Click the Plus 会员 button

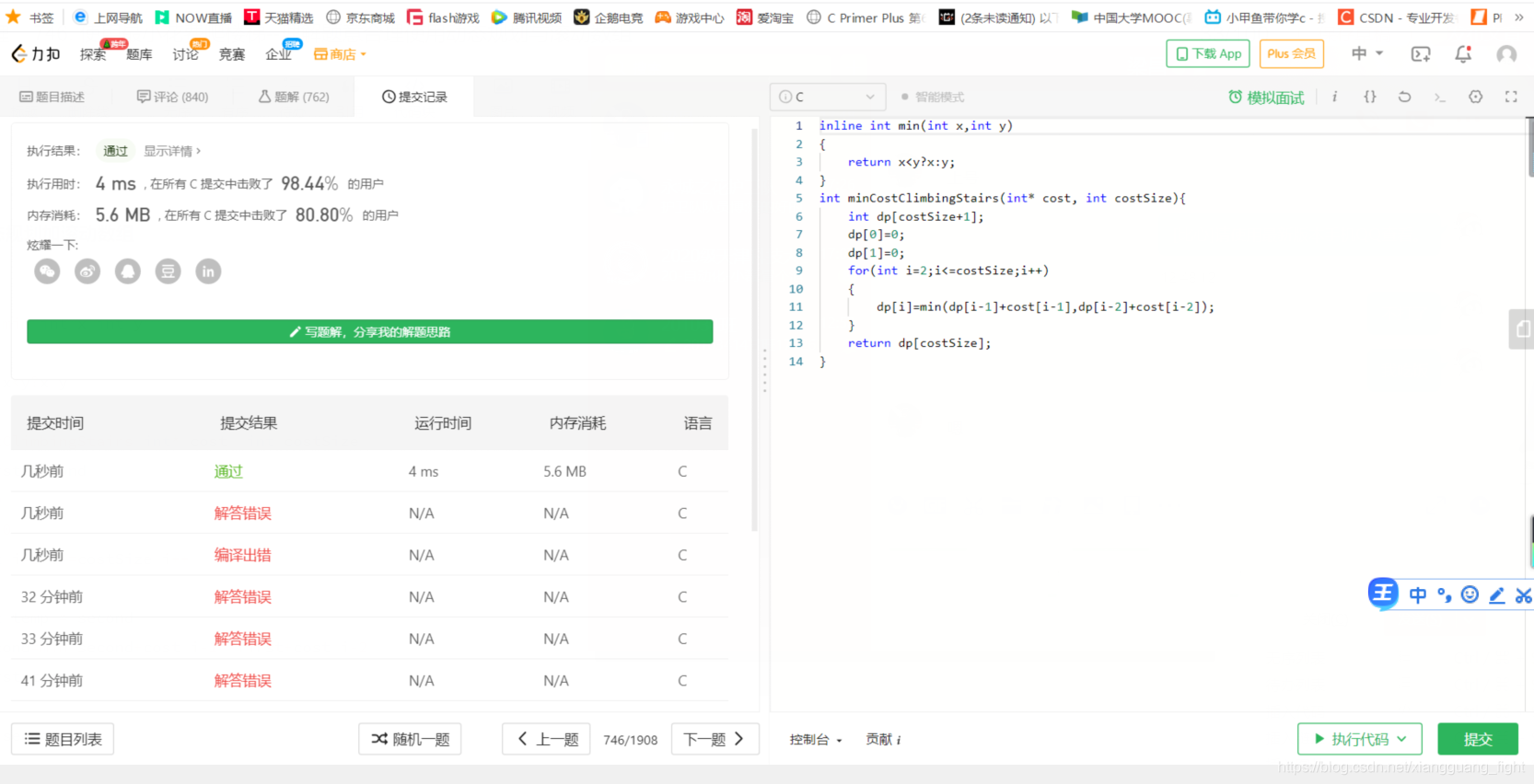tap(1291, 53)
